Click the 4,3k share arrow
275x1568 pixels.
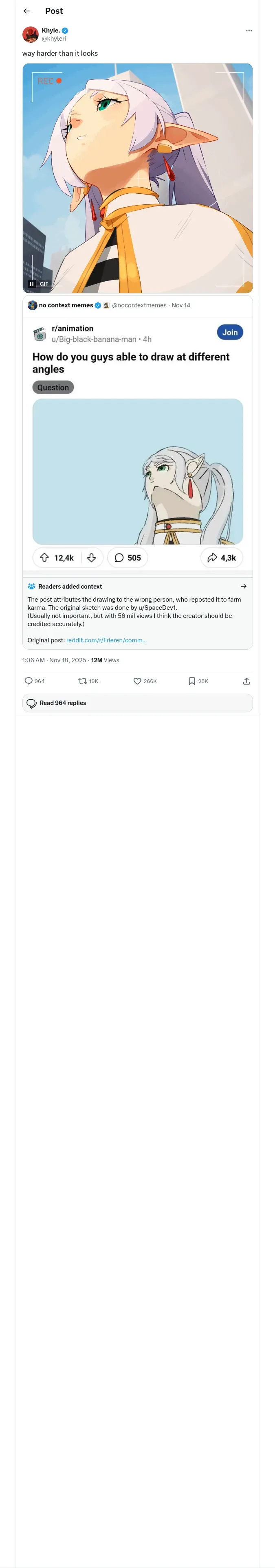tap(221, 558)
